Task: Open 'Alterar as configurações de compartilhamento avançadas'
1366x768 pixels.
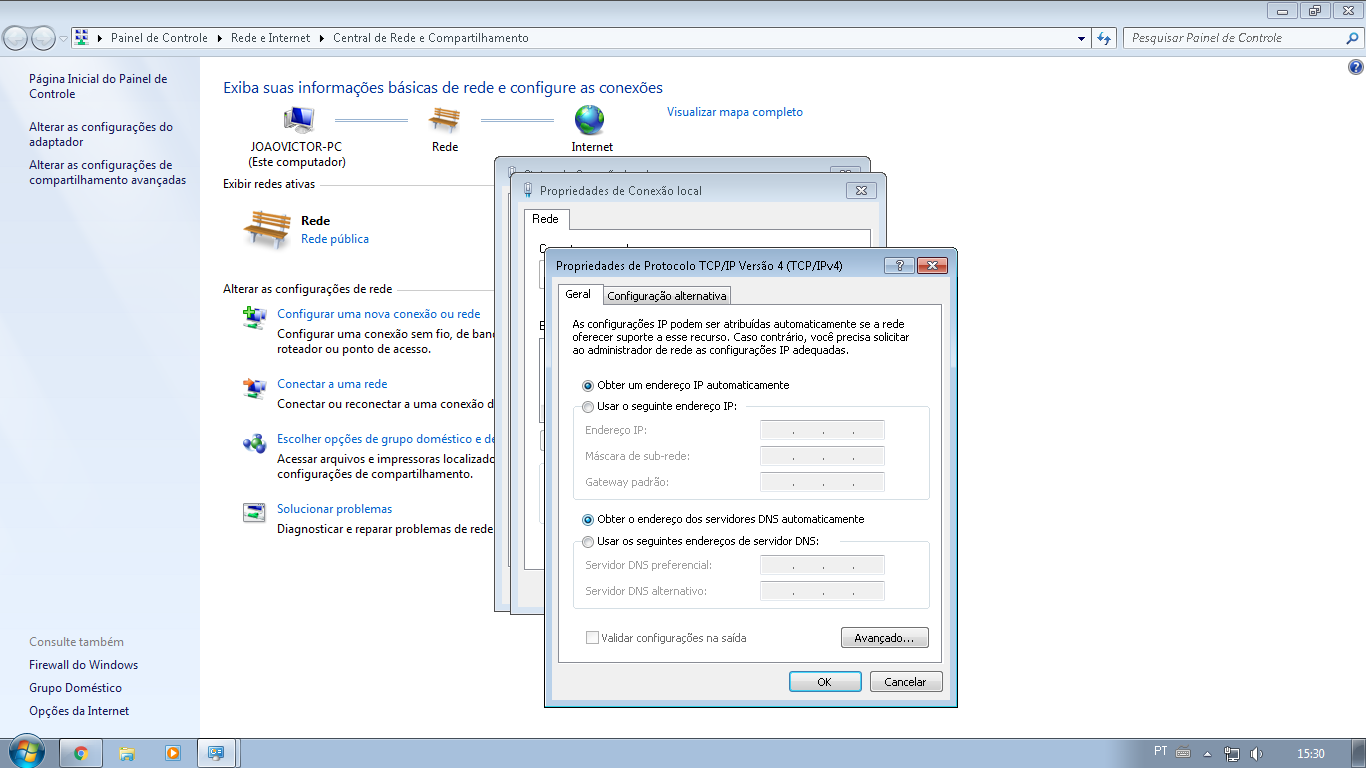Action: [108, 173]
